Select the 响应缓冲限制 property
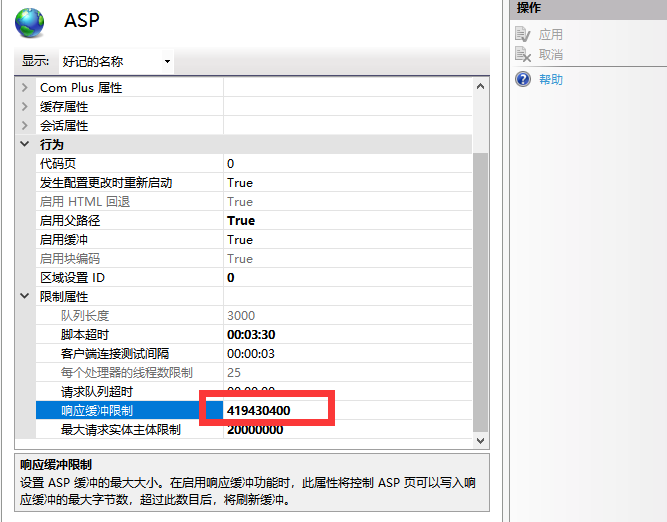Viewport: 667px width, 522px height. [x=254, y=411]
